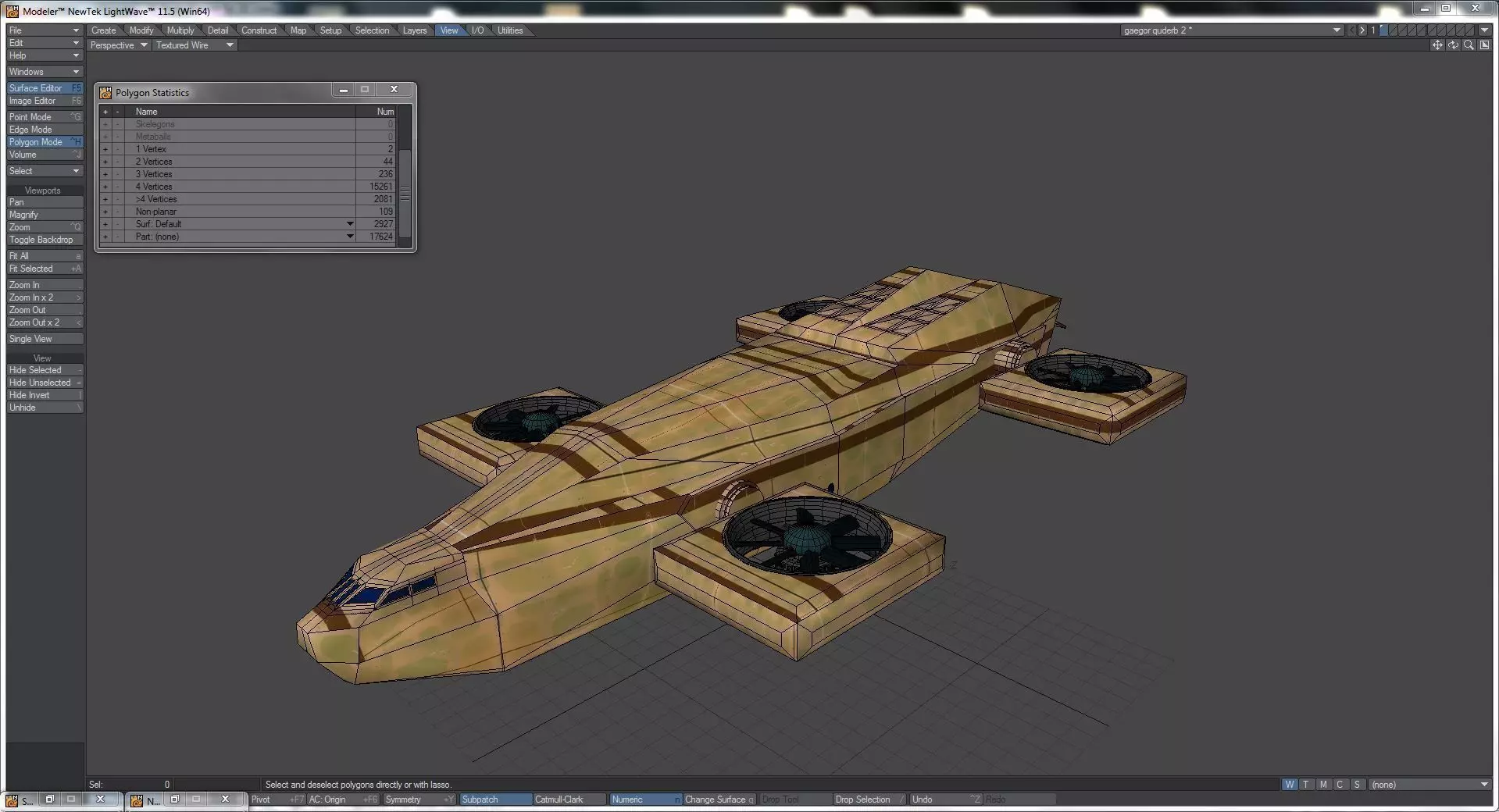Toggle Texture map mode T button
The image size is (1499, 812).
pyautogui.click(x=1305, y=785)
